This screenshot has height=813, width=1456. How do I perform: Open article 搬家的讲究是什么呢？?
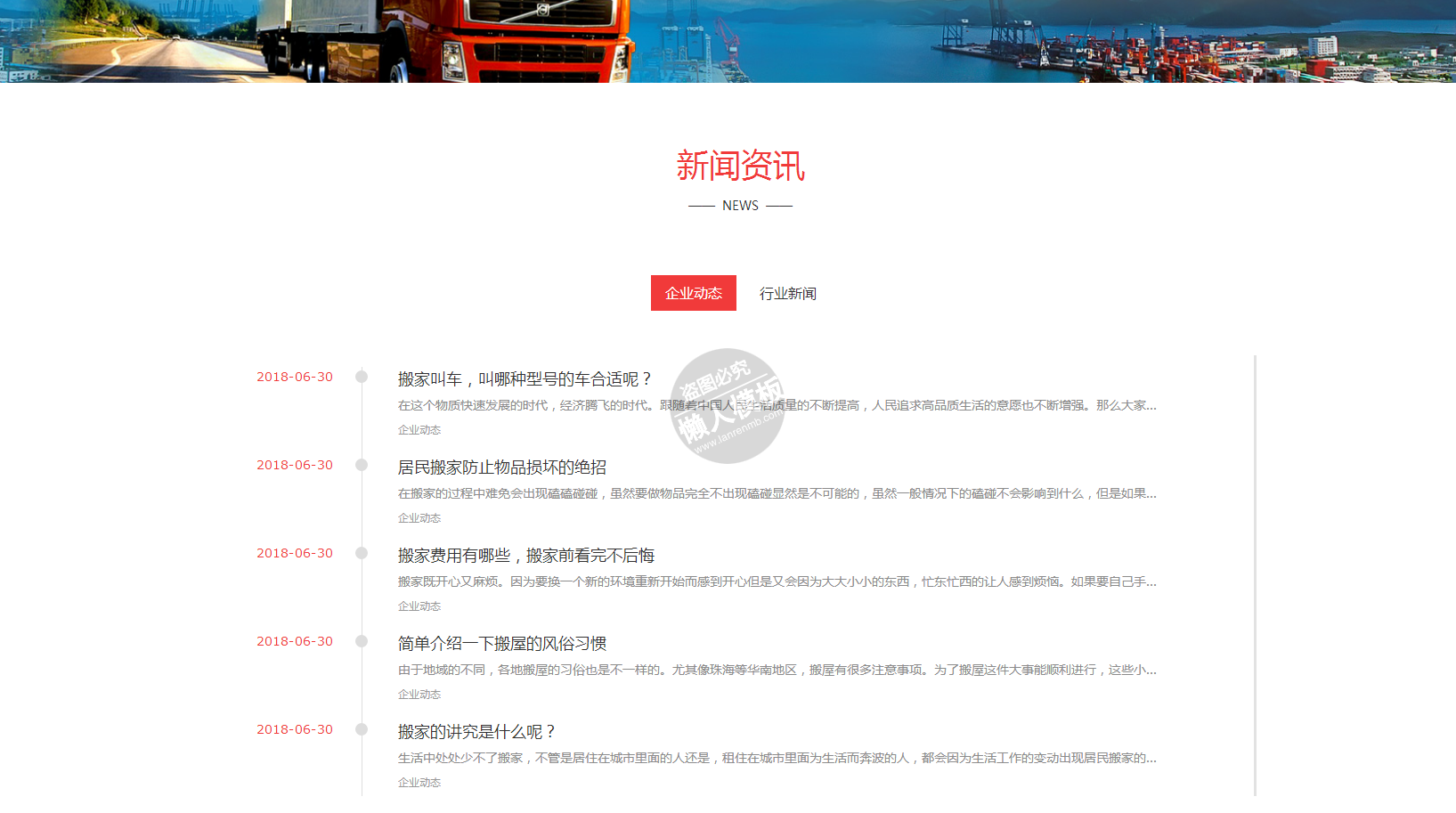coord(477,732)
